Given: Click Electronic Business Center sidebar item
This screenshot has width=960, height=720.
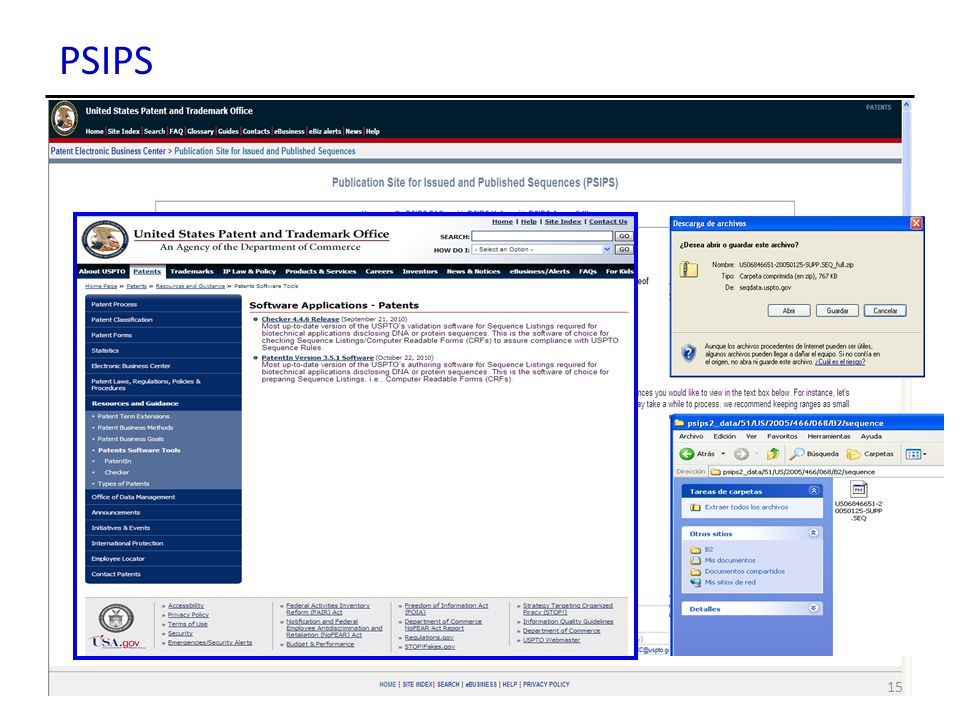Looking at the screenshot, I should [x=163, y=366].
